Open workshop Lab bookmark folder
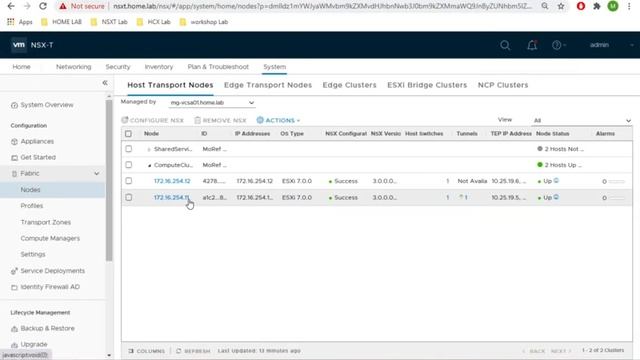This screenshot has height=360, width=640. pos(204,22)
